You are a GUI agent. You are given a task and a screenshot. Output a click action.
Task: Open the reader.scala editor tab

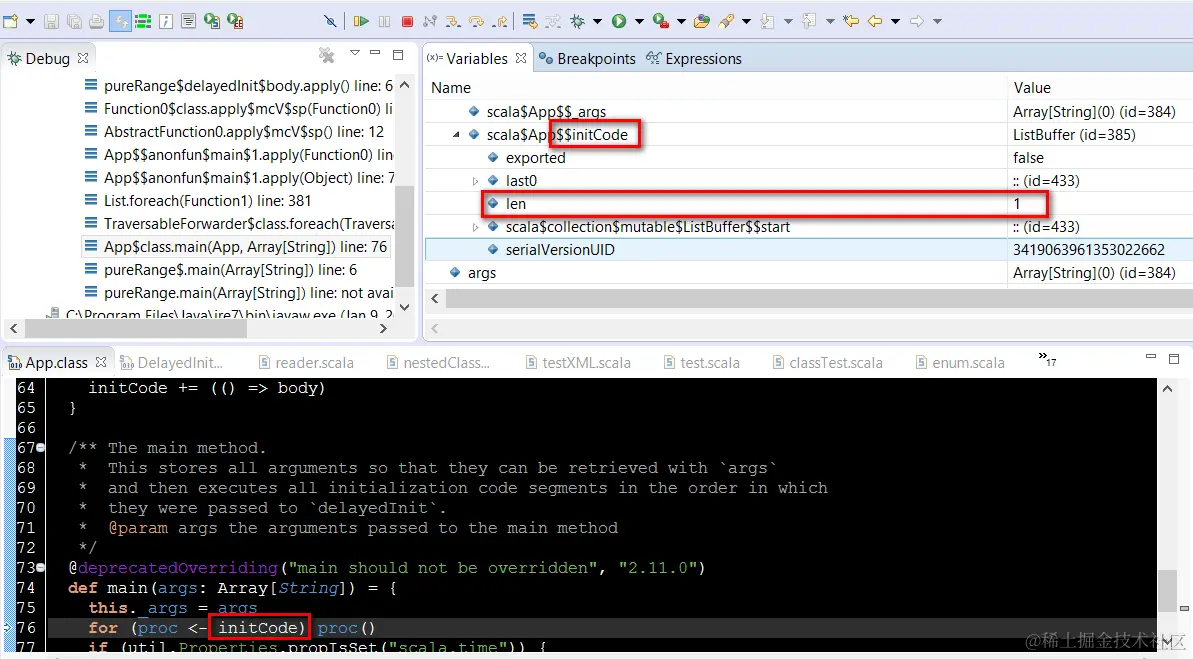tap(306, 363)
